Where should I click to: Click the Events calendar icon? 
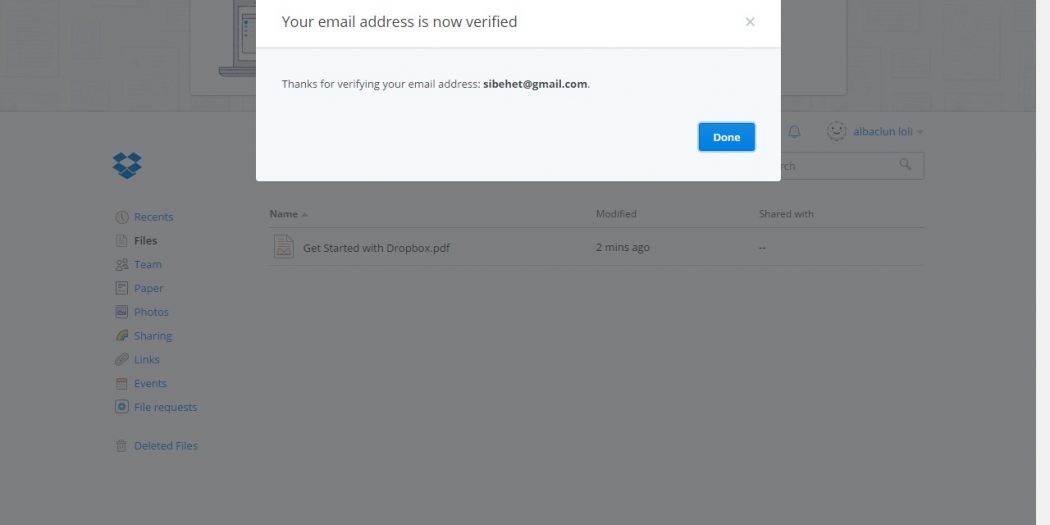pos(121,384)
